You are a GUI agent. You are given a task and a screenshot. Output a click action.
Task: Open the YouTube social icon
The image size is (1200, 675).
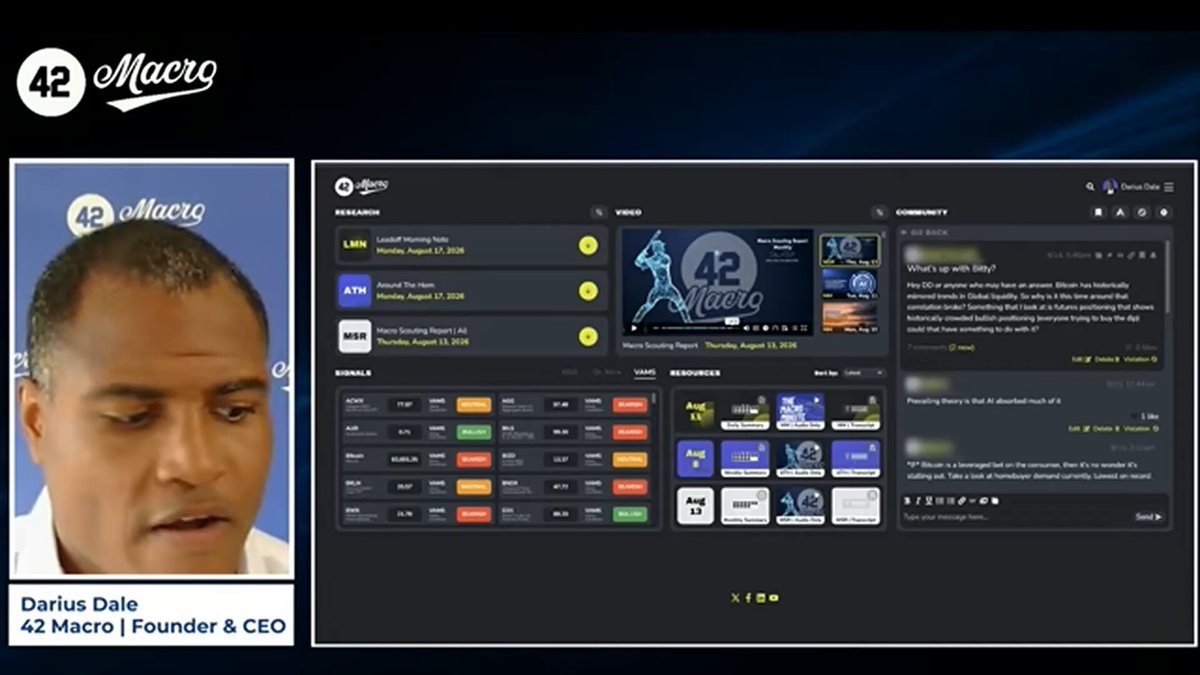(774, 598)
